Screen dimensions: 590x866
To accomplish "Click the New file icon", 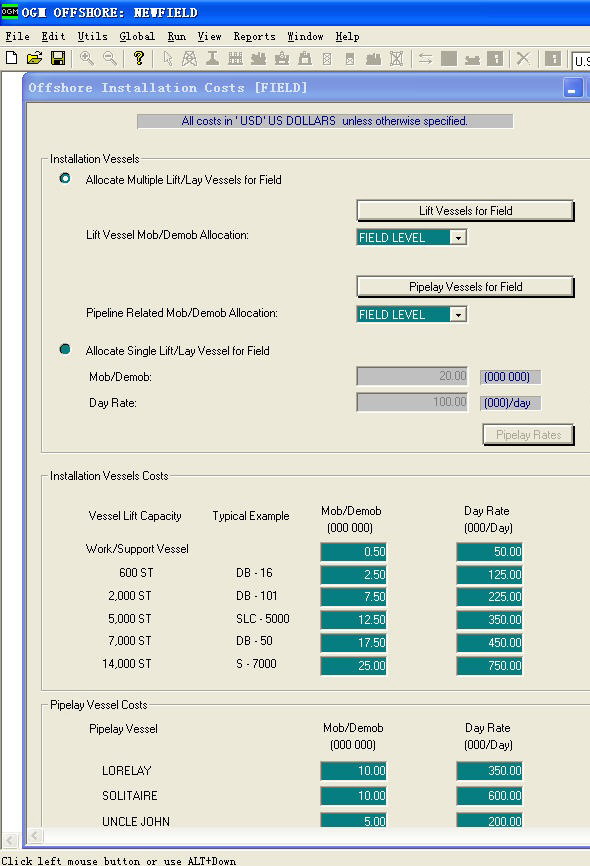I will tap(12, 58).
